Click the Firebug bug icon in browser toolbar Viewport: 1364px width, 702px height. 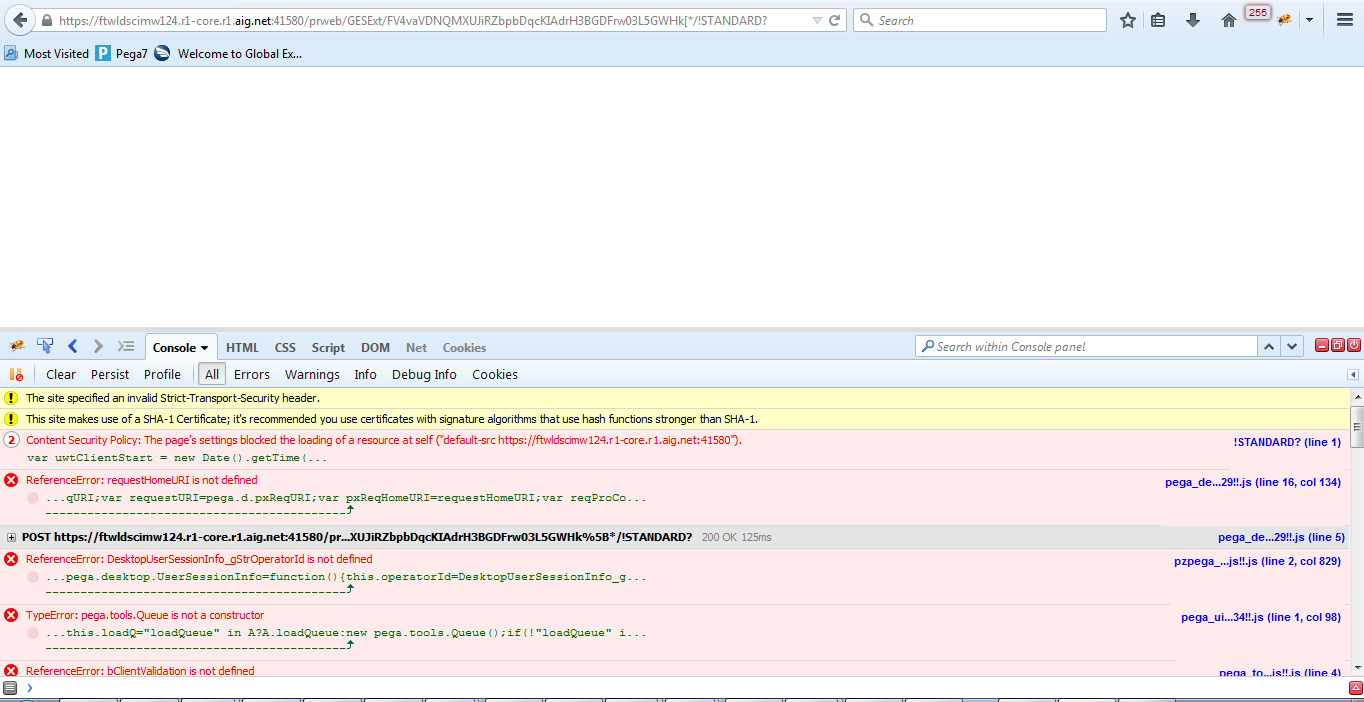click(1284, 20)
